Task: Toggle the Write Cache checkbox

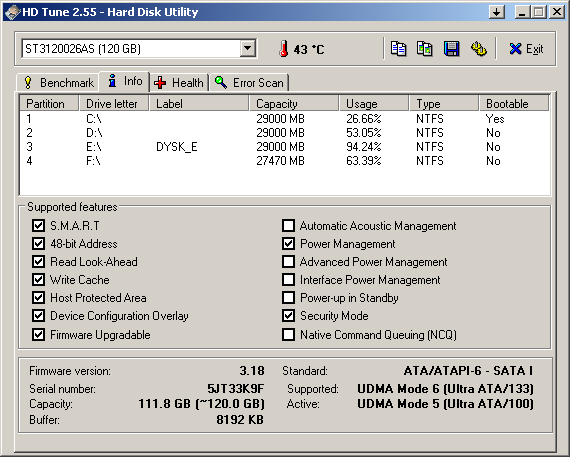Action: coord(38,280)
